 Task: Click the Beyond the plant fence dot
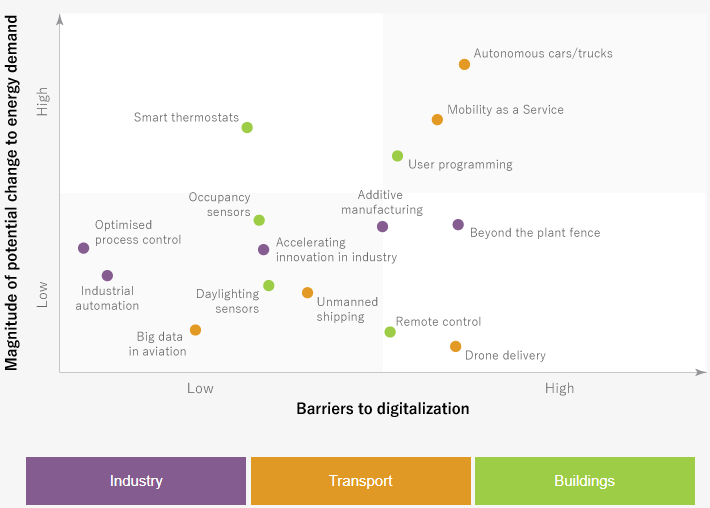click(458, 225)
